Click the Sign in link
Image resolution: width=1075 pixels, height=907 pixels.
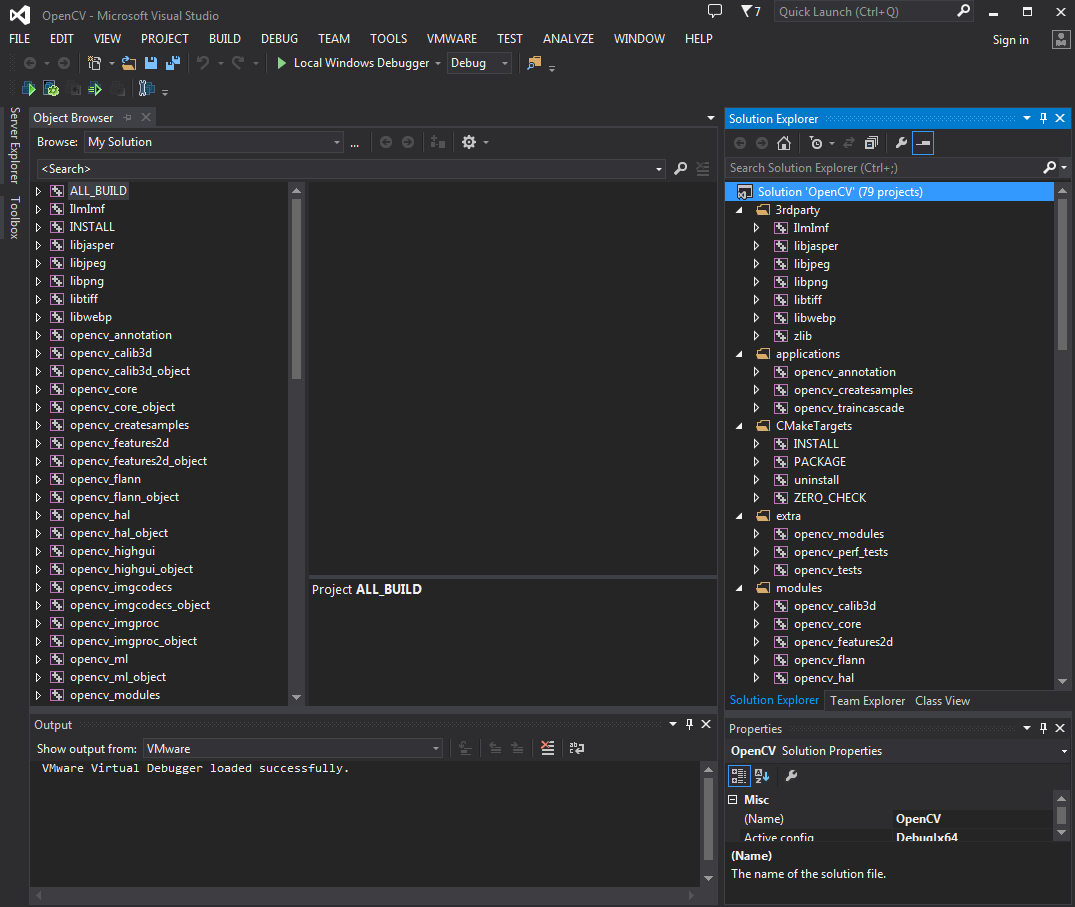1010,40
